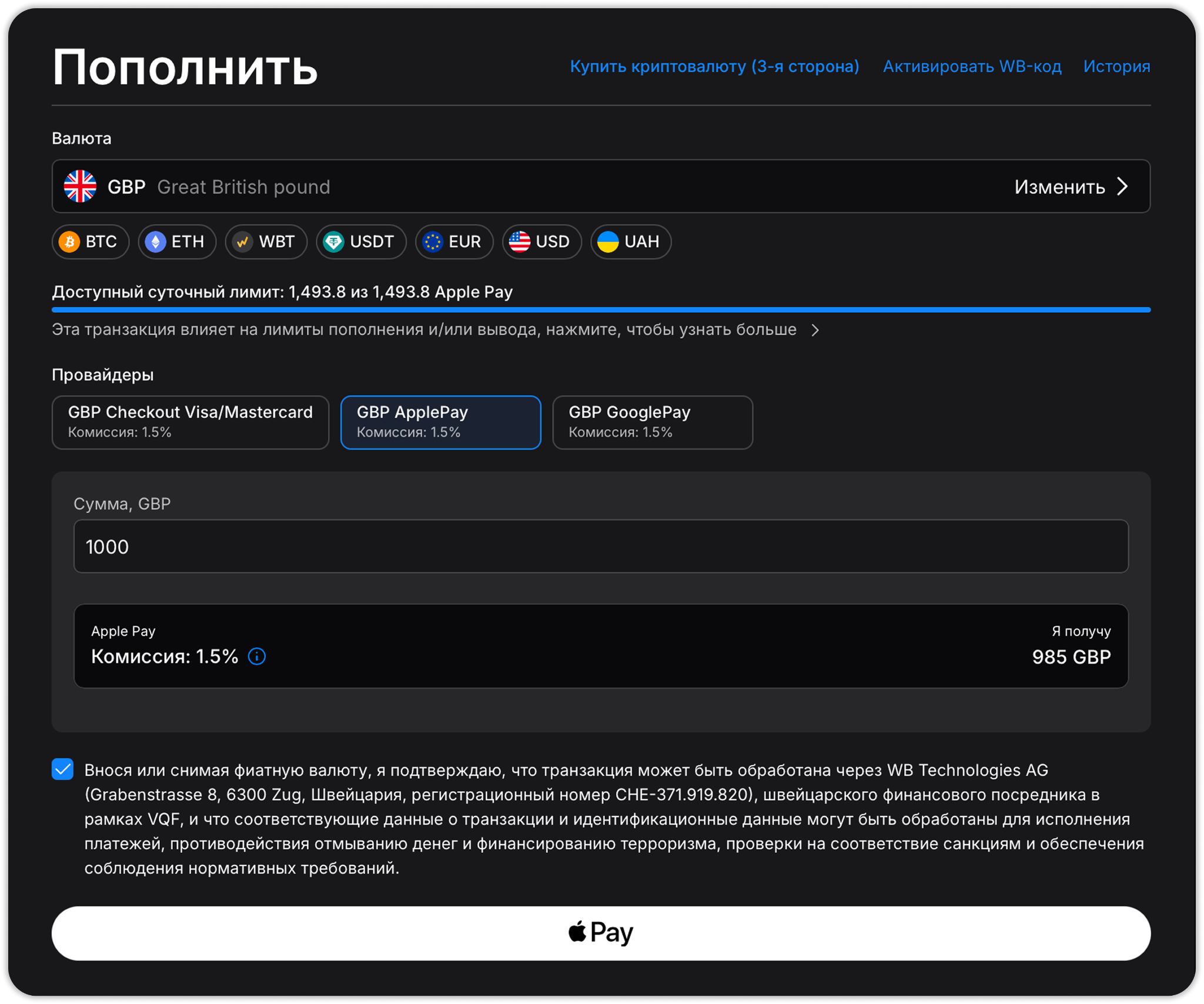This screenshot has width=1204, height=1004.
Task: Open Купить криптовалюту (3-я сторона) link
Action: pos(714,66)
